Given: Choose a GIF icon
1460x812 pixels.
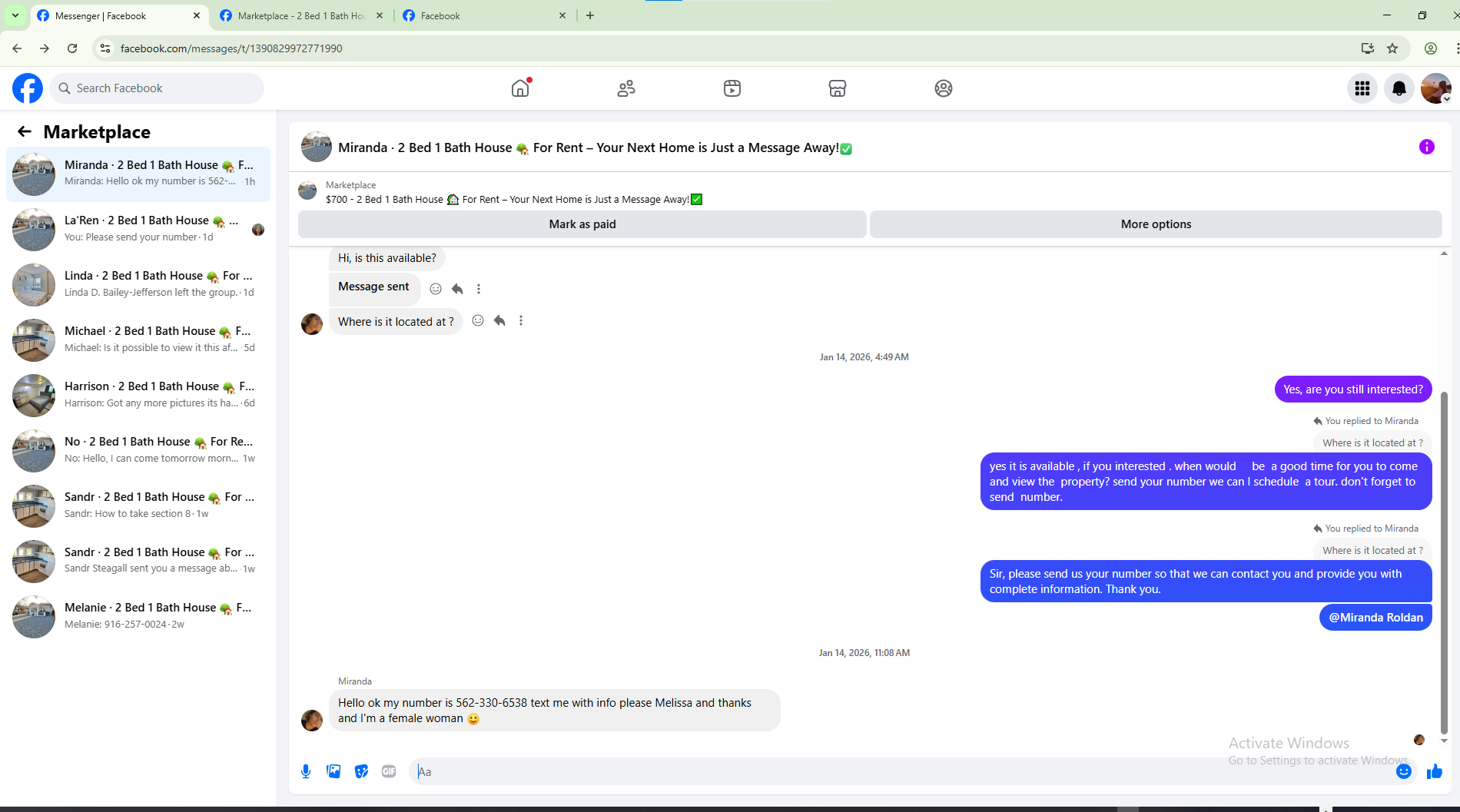Looking at the screenshot, I should pos(389,771).
